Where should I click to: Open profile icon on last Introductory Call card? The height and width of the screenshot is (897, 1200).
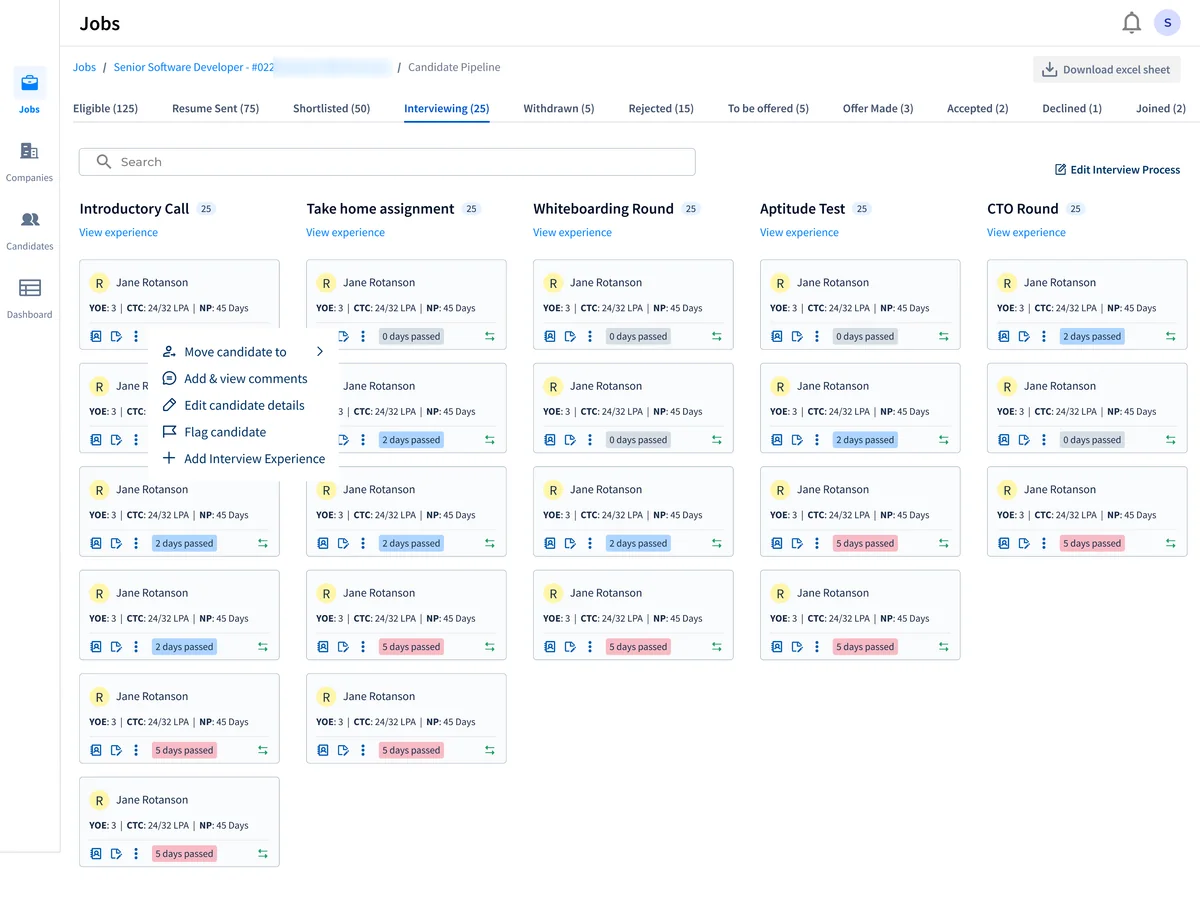(x=96, y=854)
